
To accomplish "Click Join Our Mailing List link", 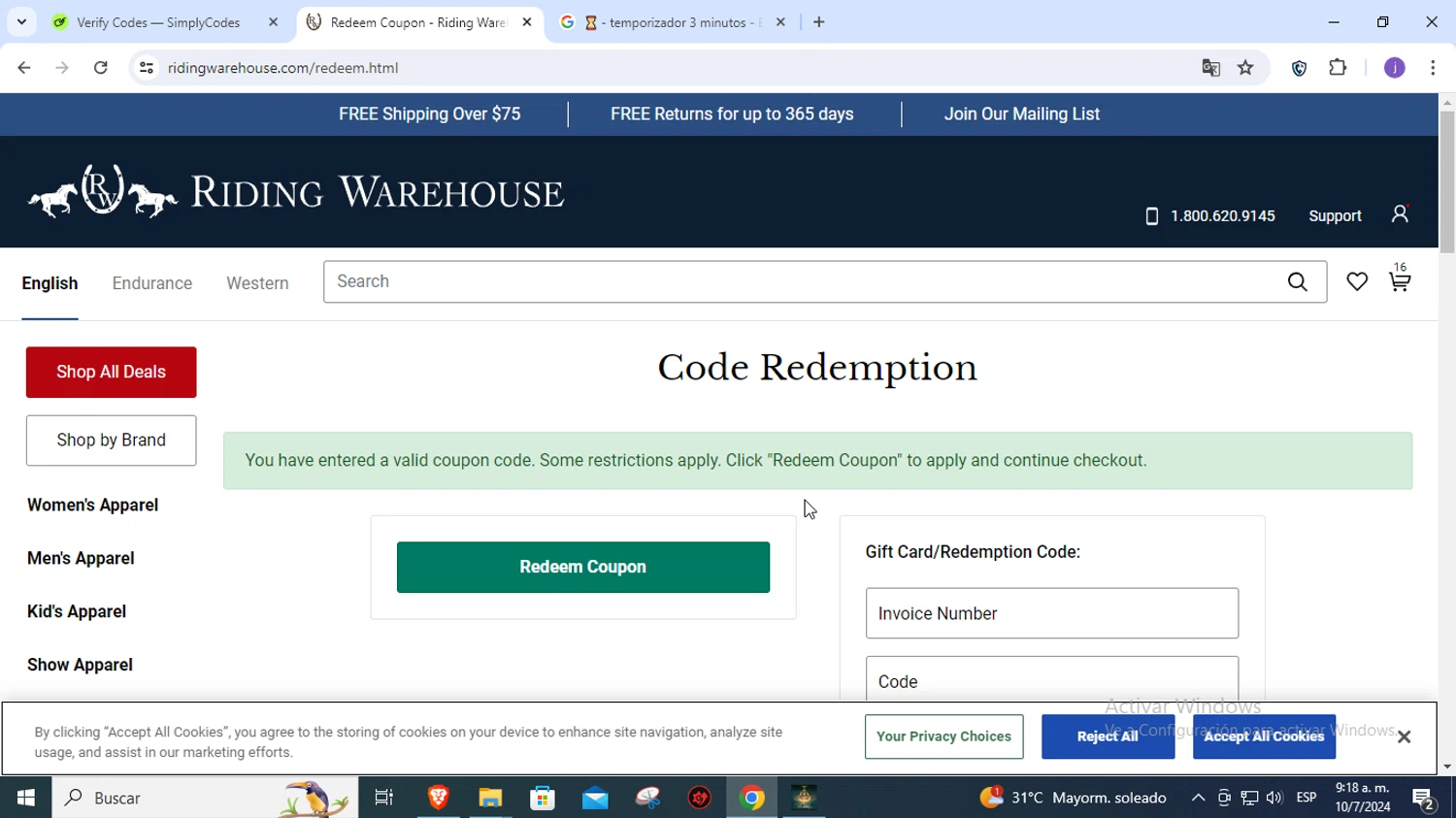I will tap(1021, 114).
